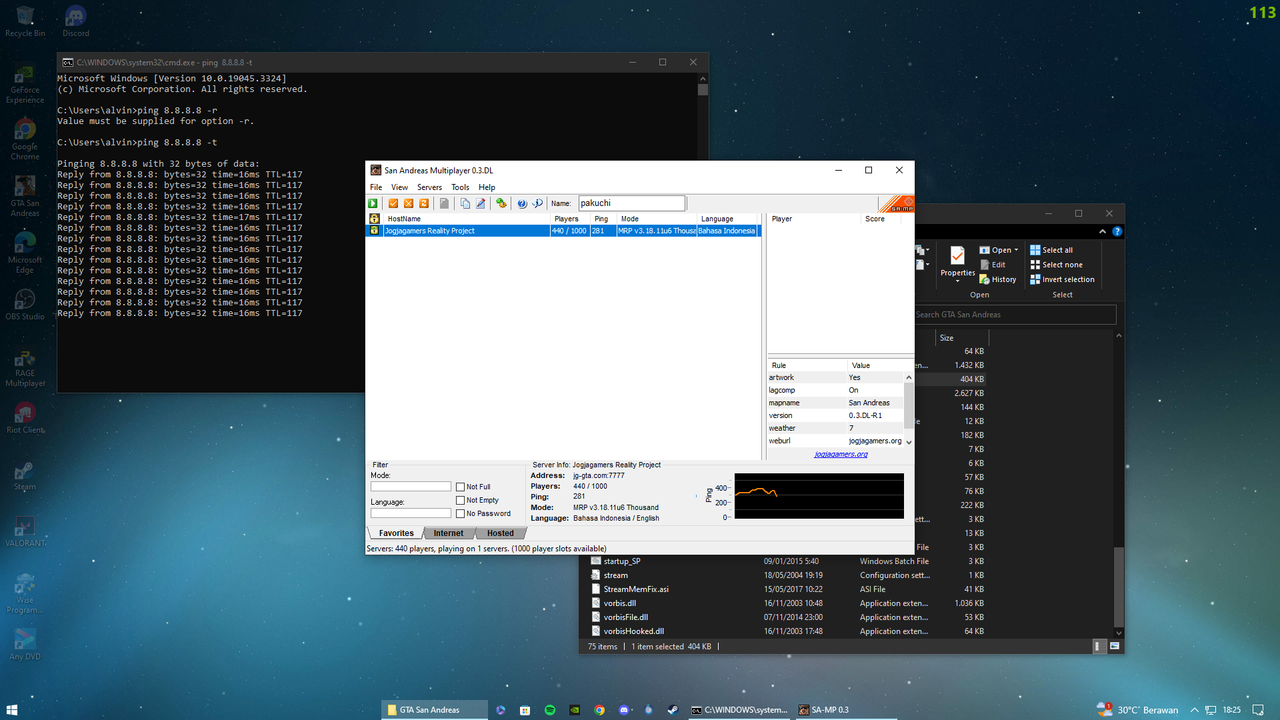Viewport: 1280px width, 720px height.
Task: Open Riot Client desktop icon
Action: coord(25,418)
